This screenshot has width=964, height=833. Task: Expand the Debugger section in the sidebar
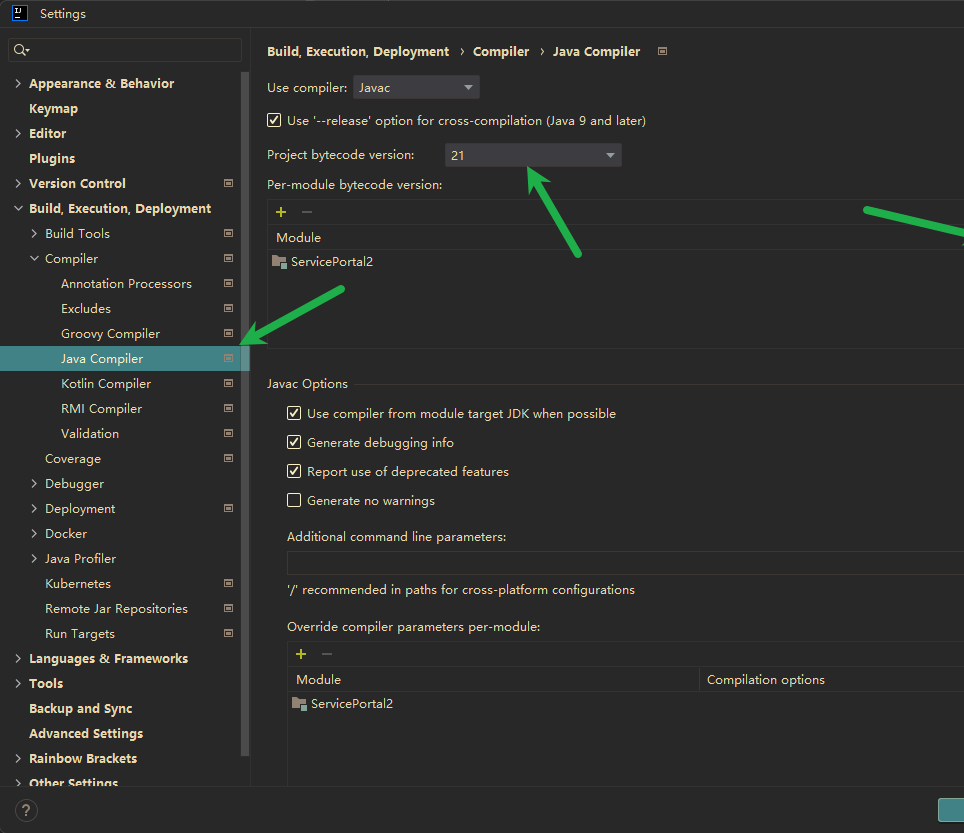18,483
